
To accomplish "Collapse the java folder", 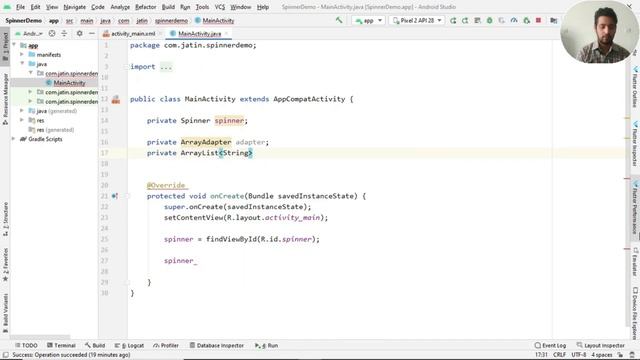I will [x=22, y=64].
